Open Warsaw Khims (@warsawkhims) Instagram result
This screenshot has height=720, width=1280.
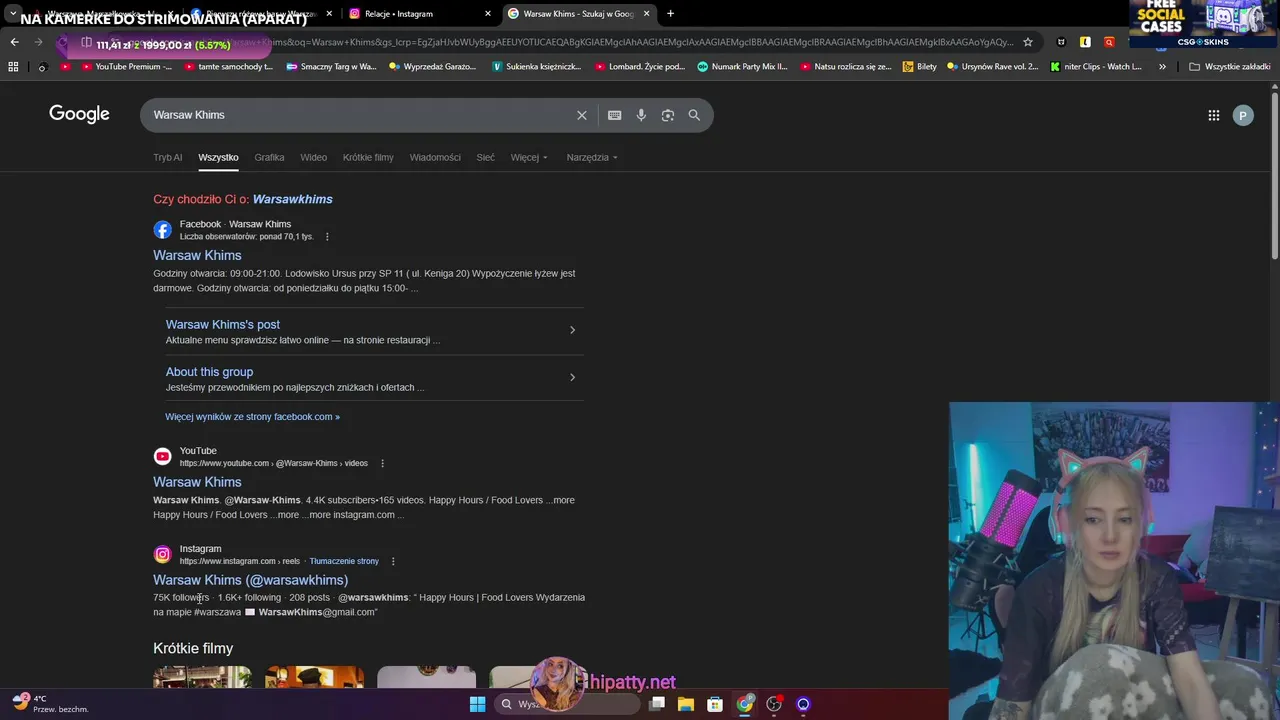[x=250, y=580]
